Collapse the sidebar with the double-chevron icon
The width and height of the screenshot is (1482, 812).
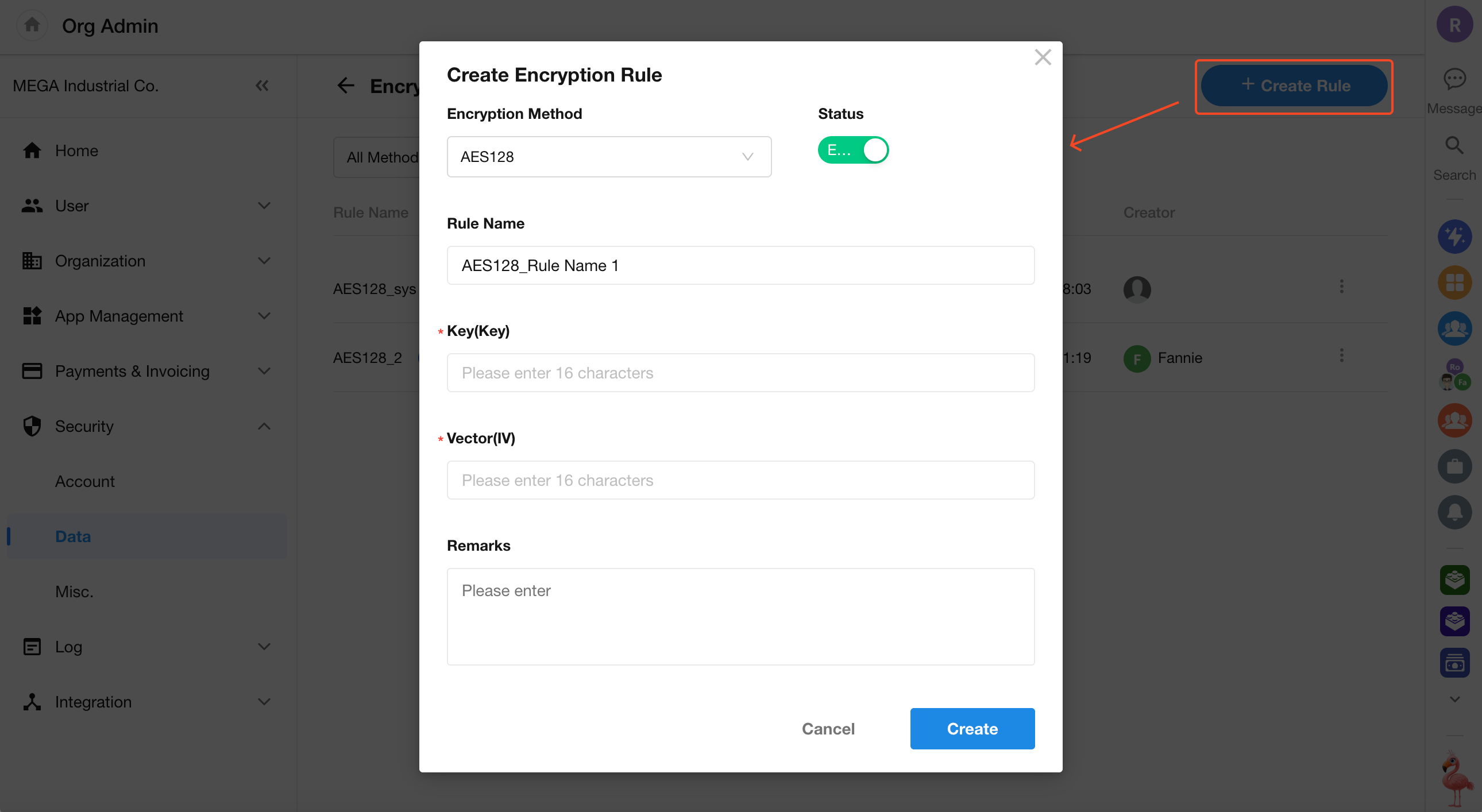click(x=263, y=86)
